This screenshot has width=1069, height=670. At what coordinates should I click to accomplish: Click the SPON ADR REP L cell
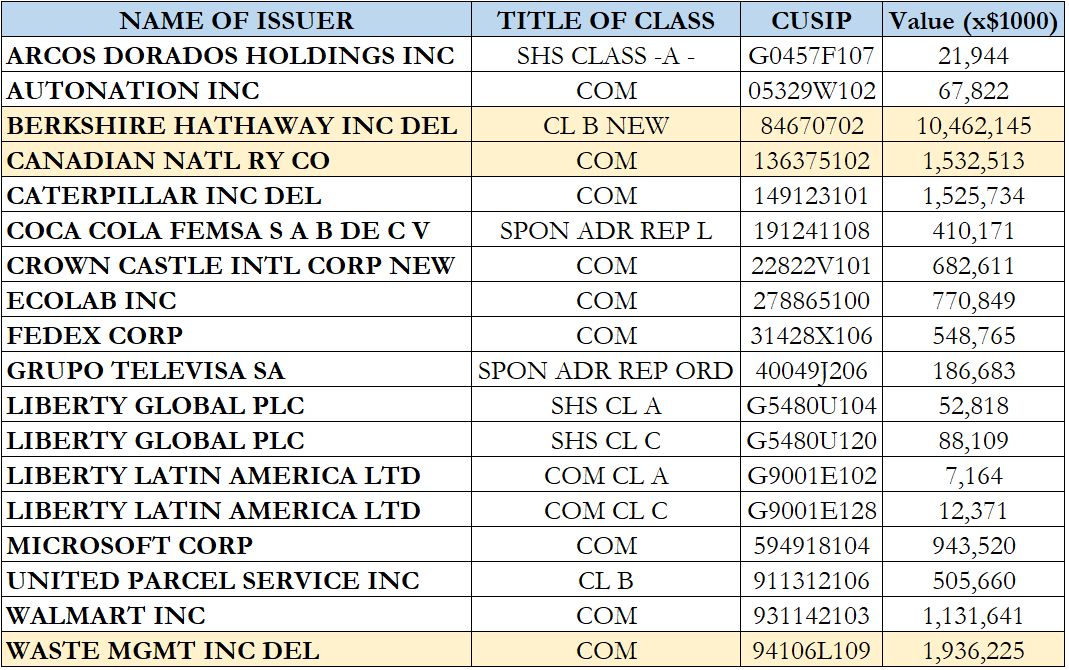click(x=606, y=231)
